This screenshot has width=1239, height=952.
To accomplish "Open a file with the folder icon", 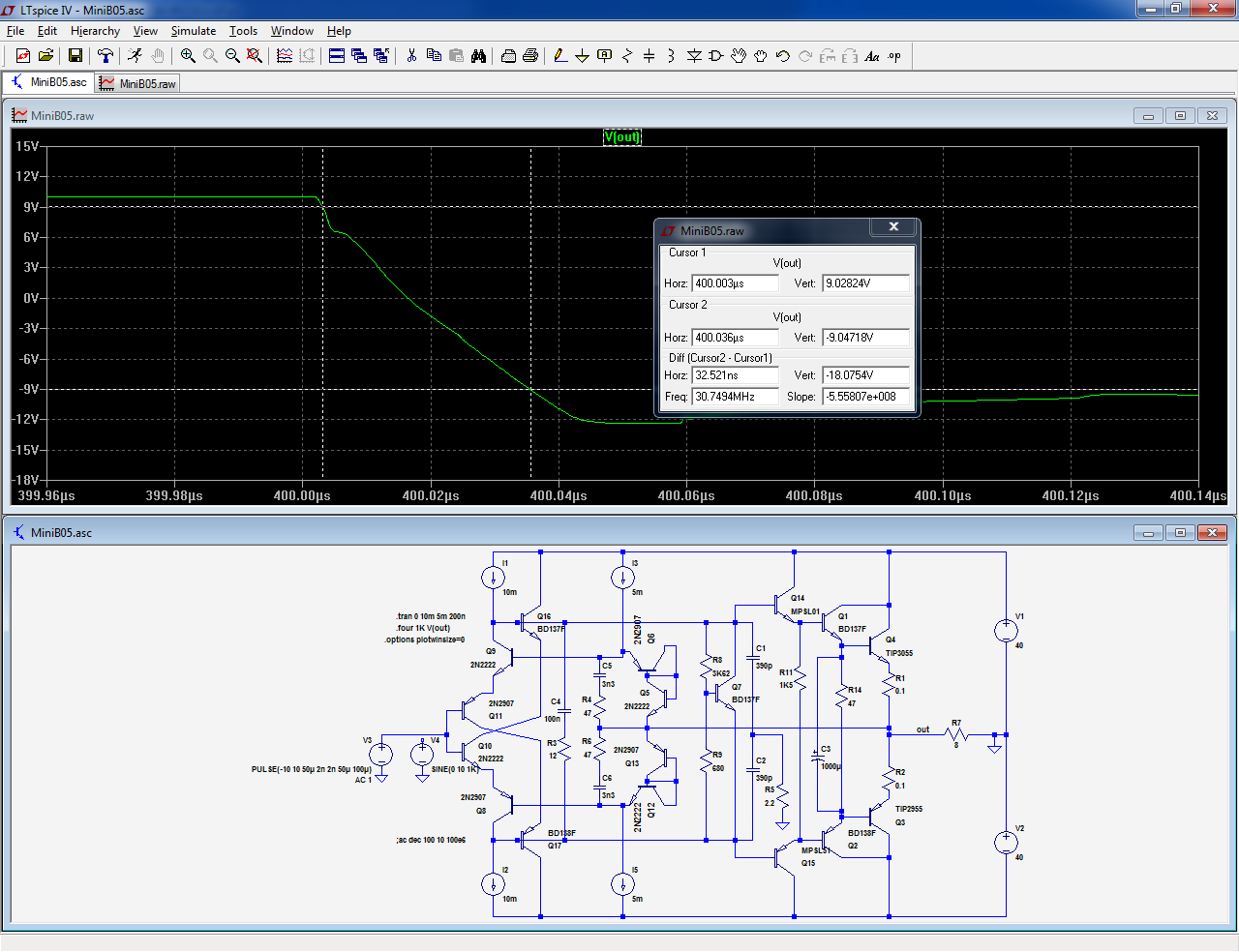I will [45, 56].
